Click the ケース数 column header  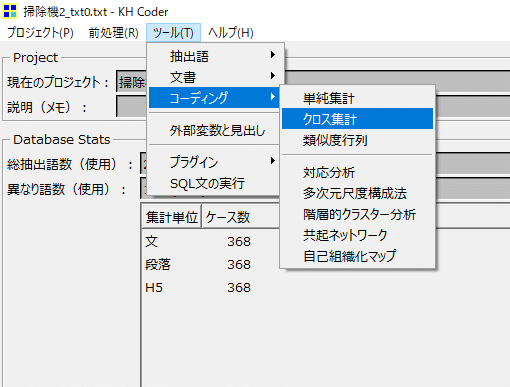point(240,217)
